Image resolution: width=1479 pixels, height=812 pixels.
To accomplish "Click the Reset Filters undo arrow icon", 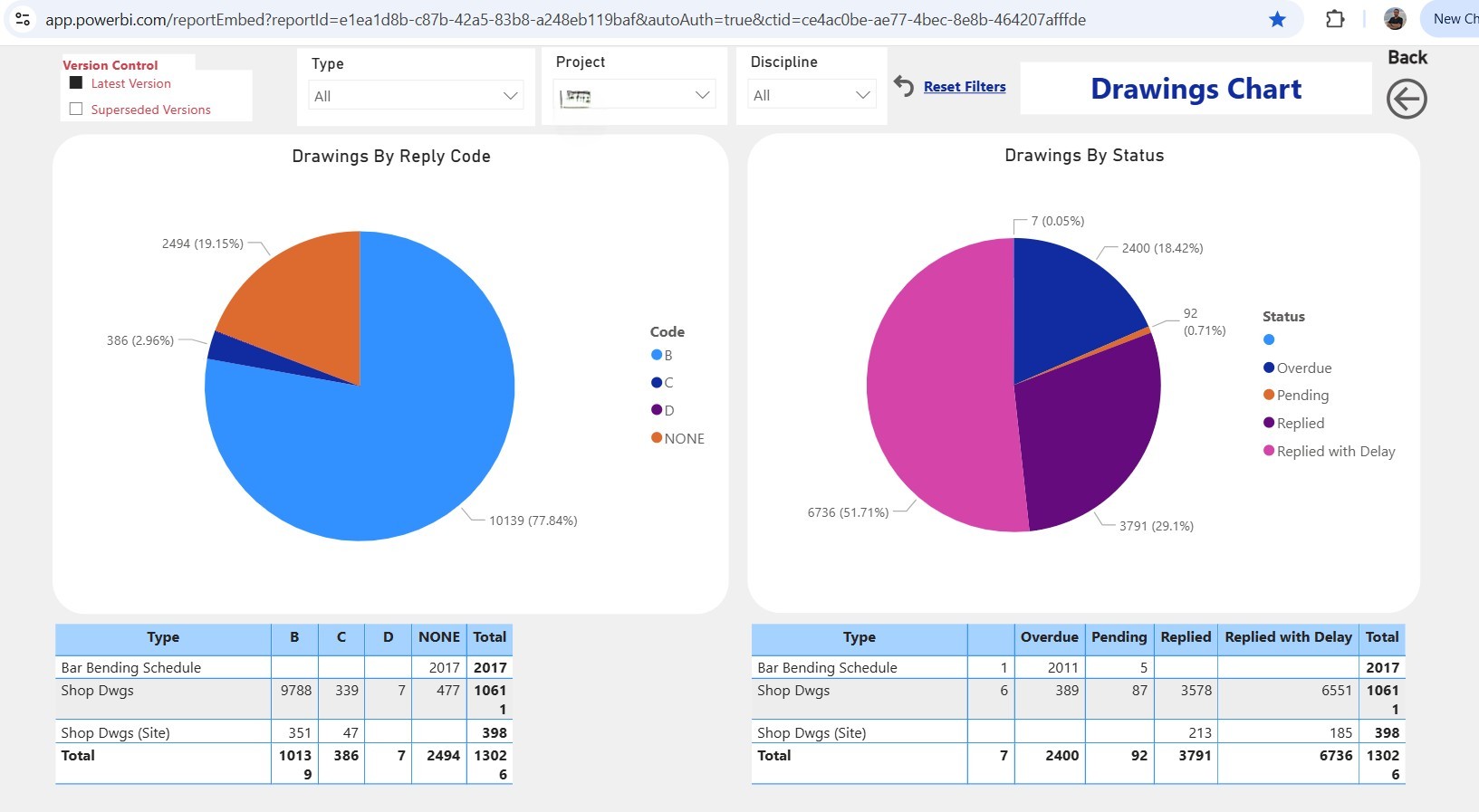I will coord(903,86).
